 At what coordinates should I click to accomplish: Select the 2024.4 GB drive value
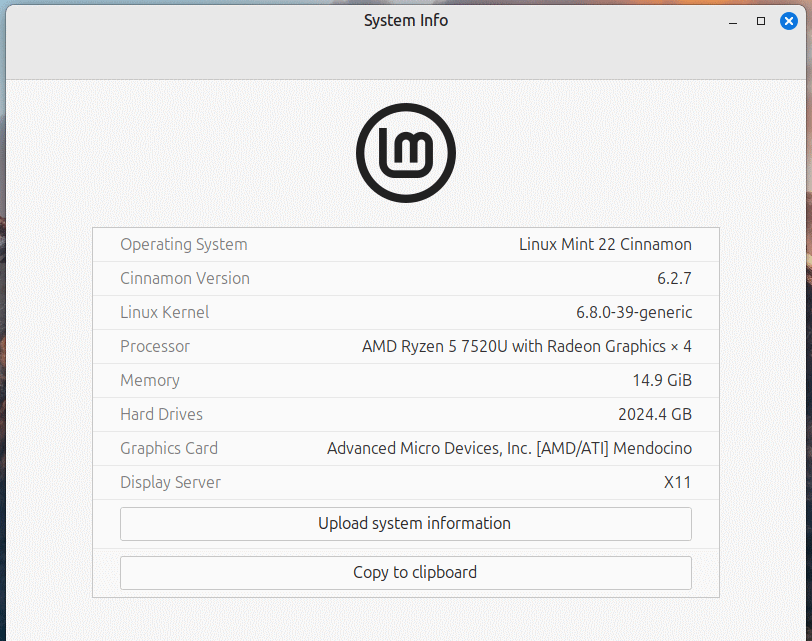point(655,414)
